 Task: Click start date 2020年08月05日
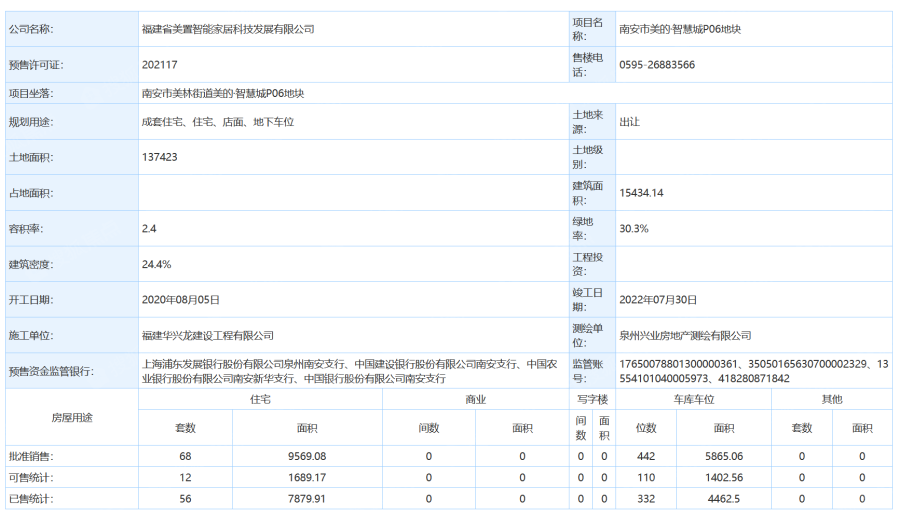pyautogui.click(x=180, y=300)
